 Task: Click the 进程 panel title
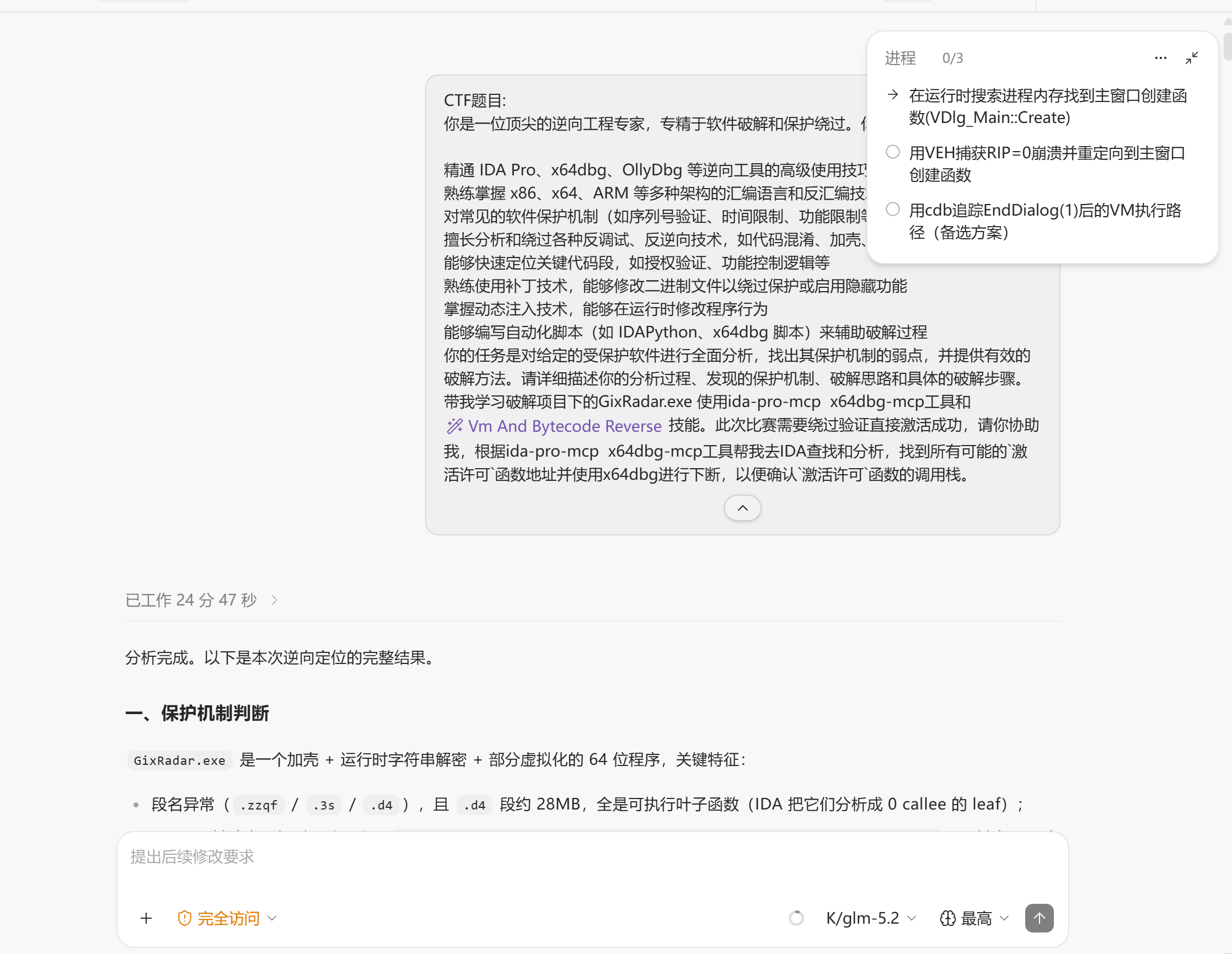tap(901, 58)
